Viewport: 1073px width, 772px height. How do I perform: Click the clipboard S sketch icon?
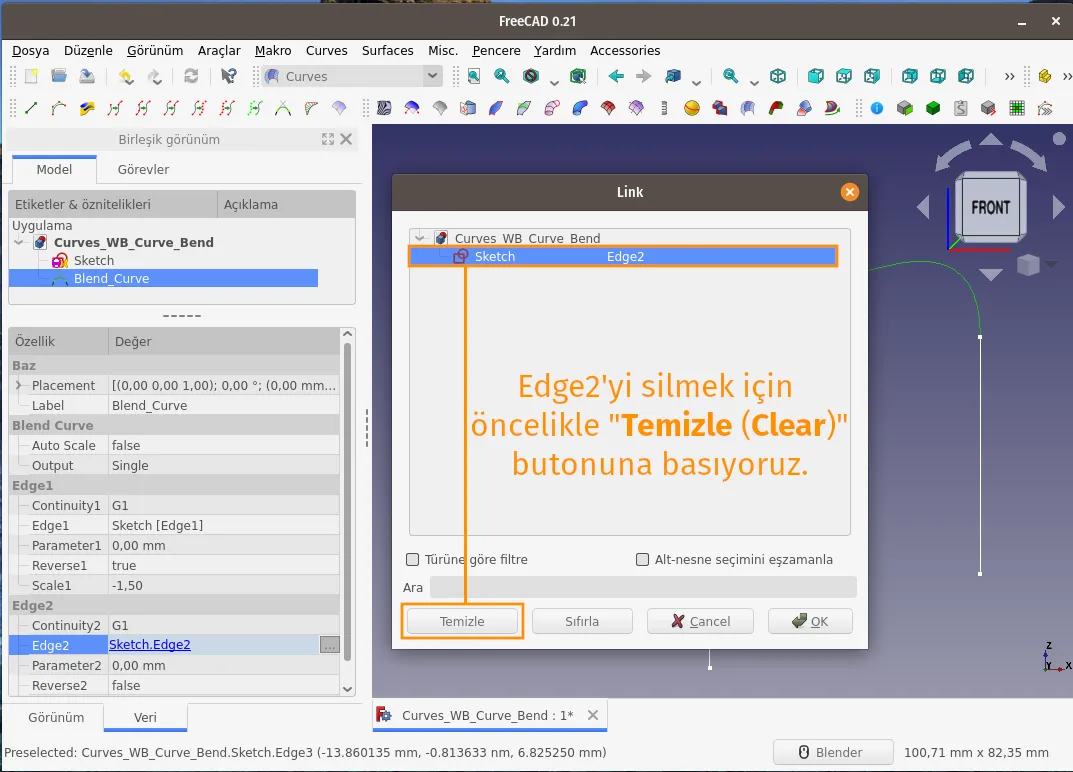click(x=961, y=107)
